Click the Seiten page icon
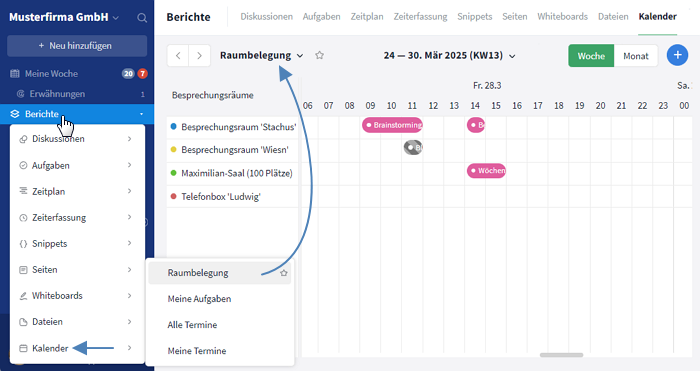The width and height of the screenshot is (700, 371). coord(23,270)
